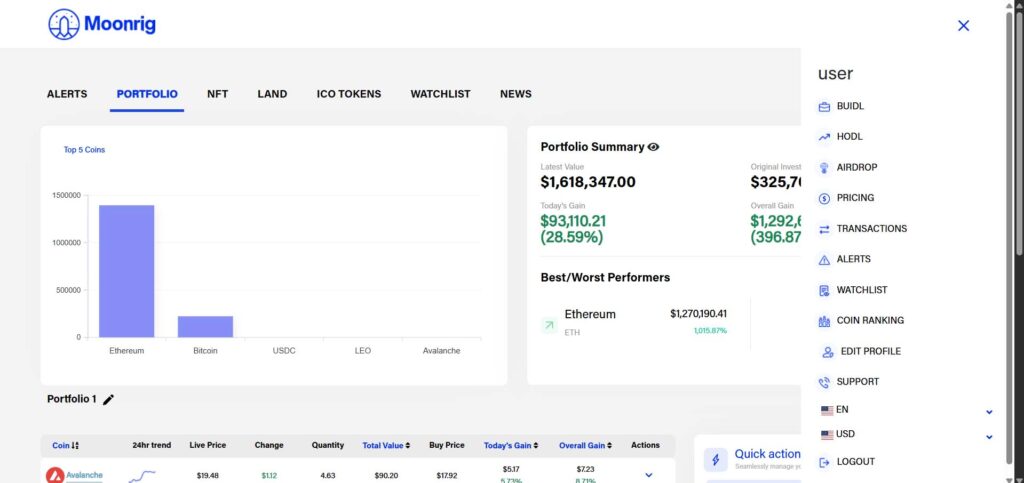Click the $93,110.21 today's gain figure
The width and height of the screenshot is (1024, 483).
pos(573,221)
